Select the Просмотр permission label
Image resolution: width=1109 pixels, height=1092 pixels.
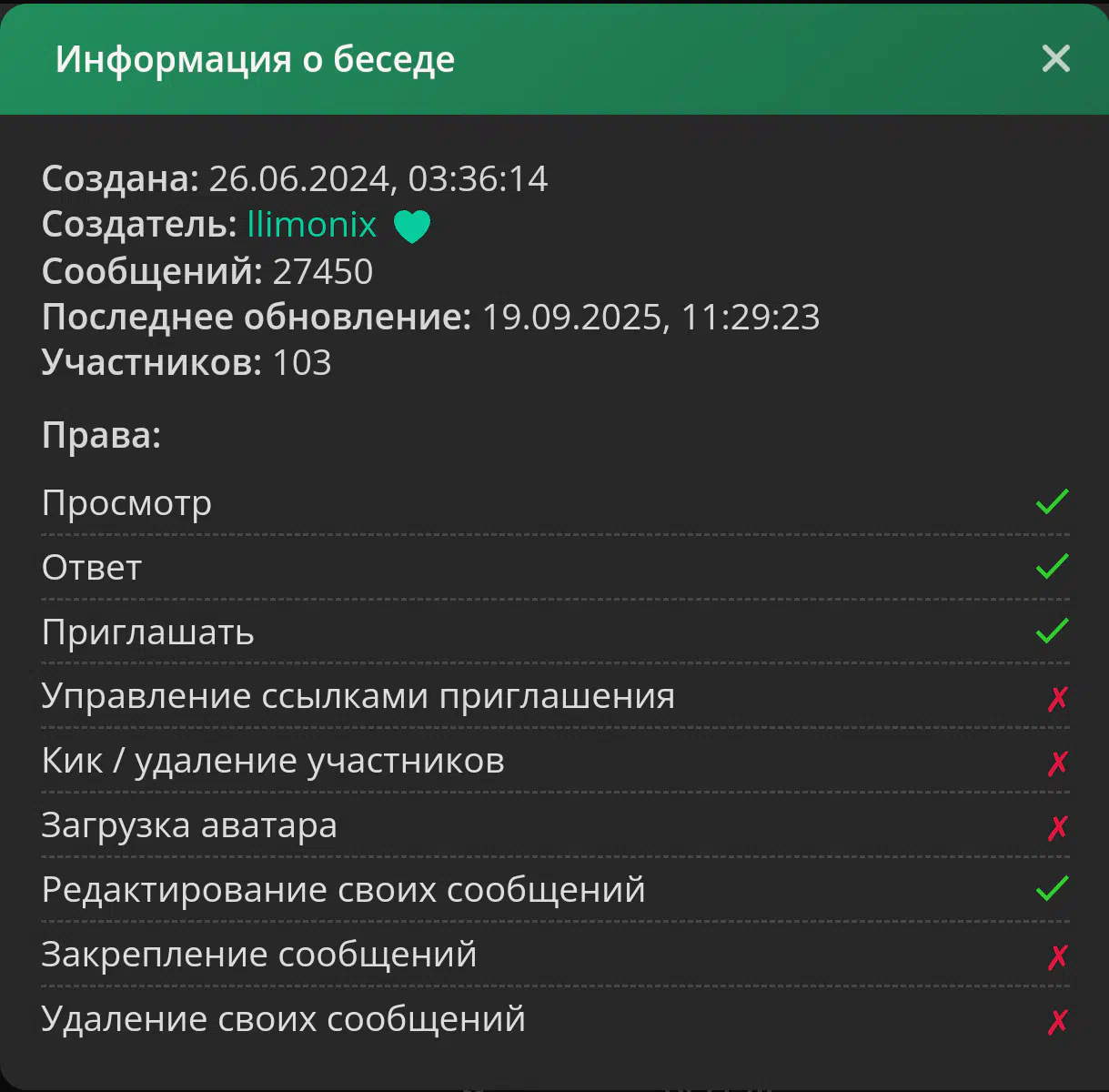[126, 503]
